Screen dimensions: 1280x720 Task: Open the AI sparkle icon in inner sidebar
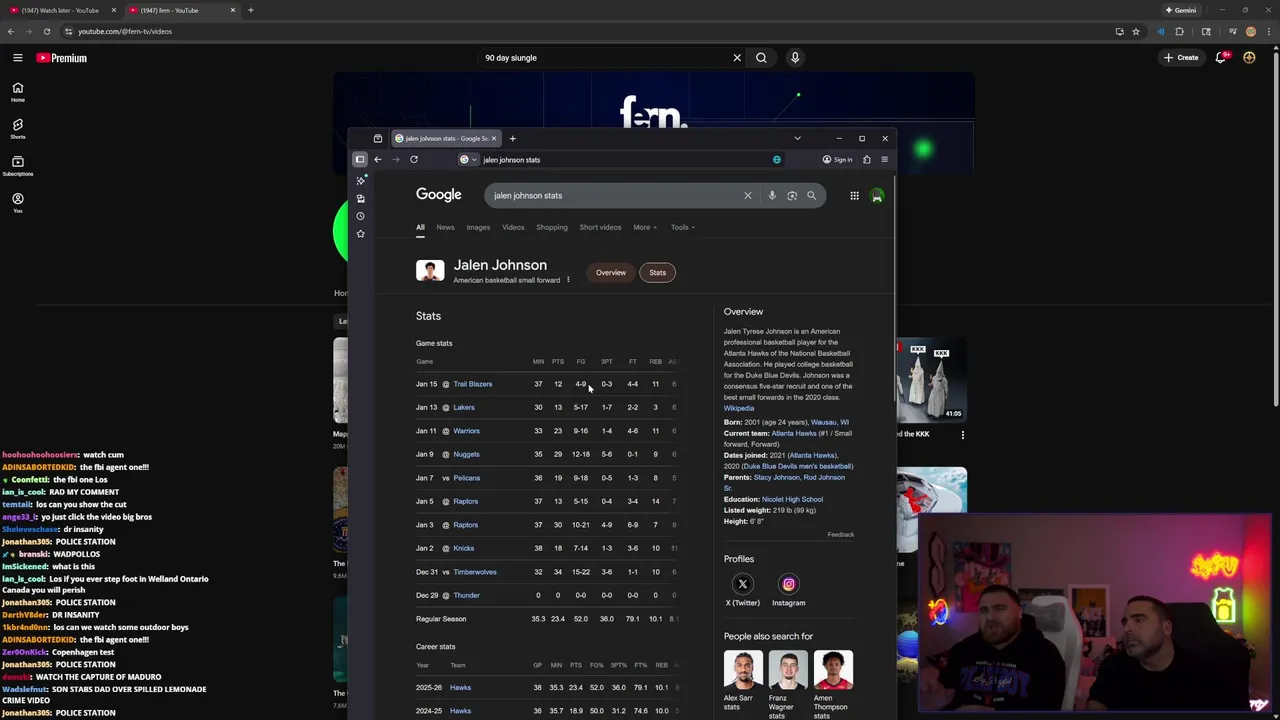361,180
